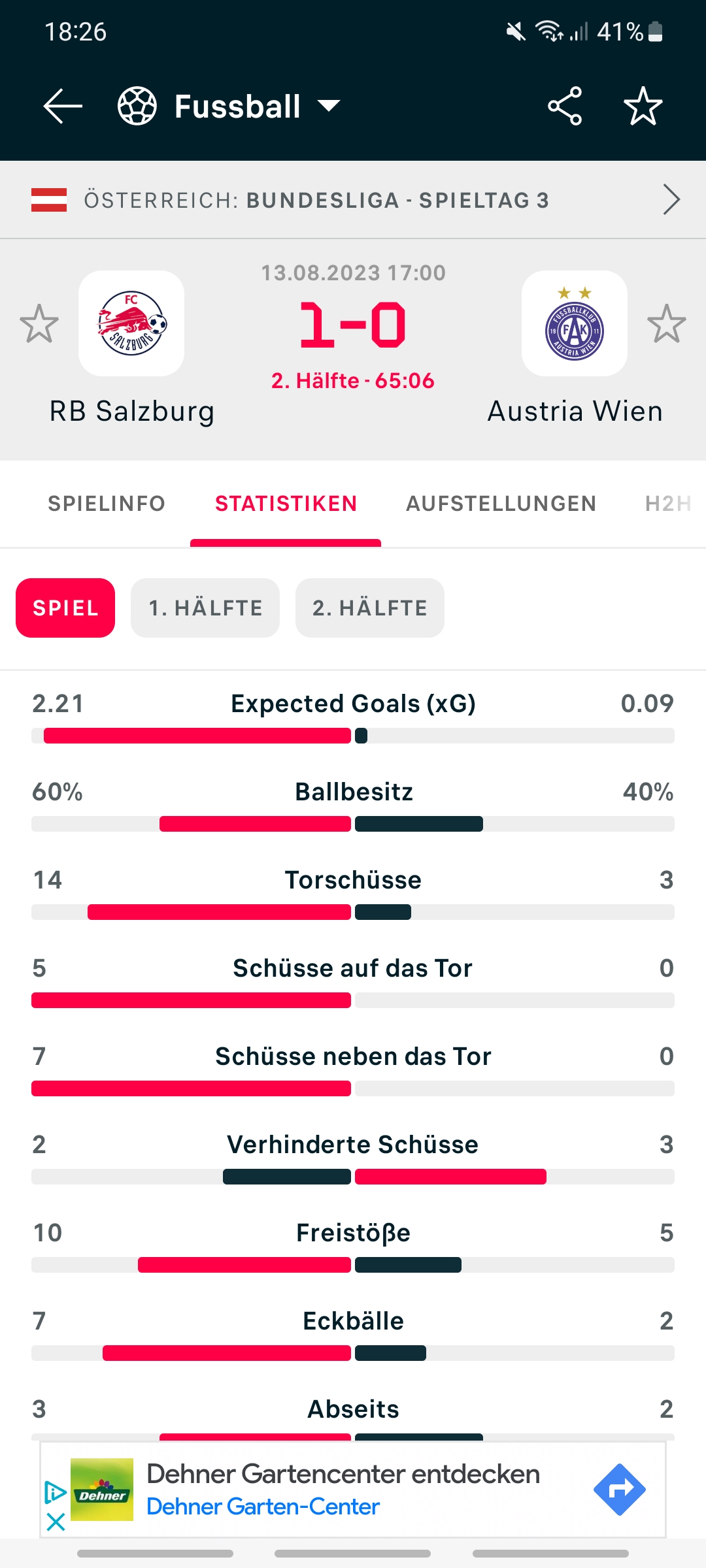Open the H2H tab

(668, 504)
